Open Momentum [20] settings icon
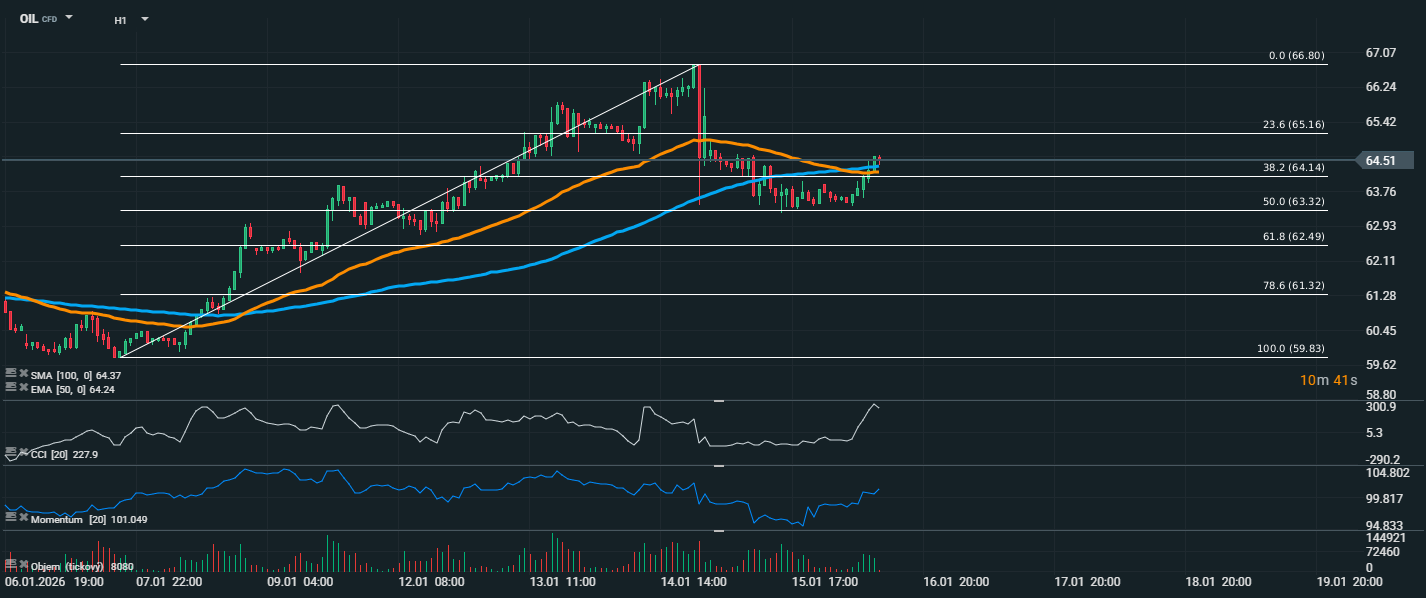Image resolution: width=1426 pixels, height=598 pixels. [x=11, y=518]
